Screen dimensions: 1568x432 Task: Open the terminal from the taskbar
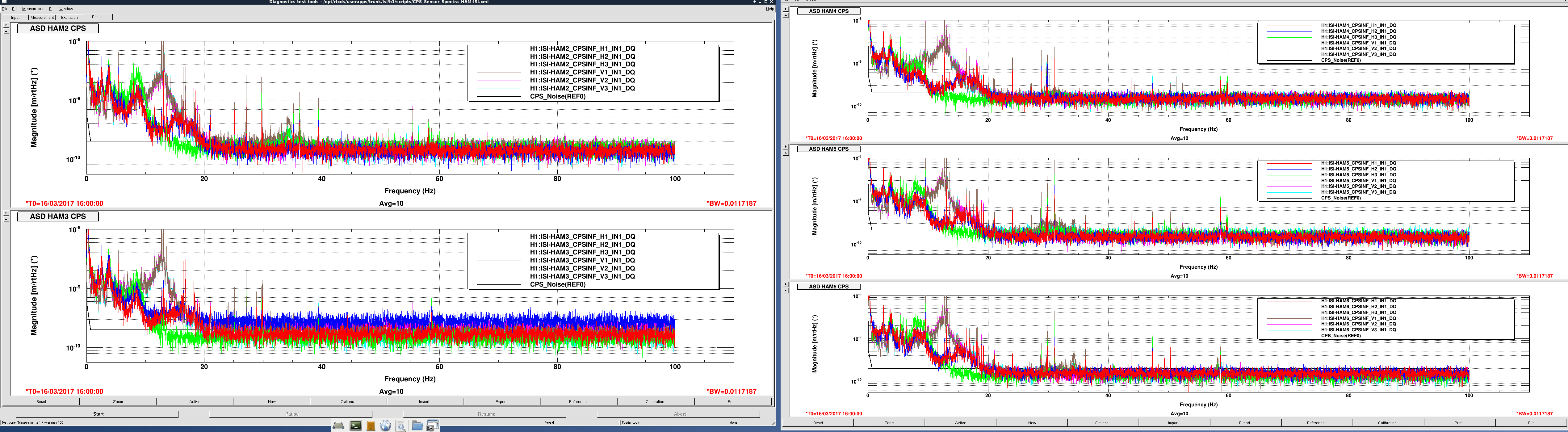(x=355, y=425)
